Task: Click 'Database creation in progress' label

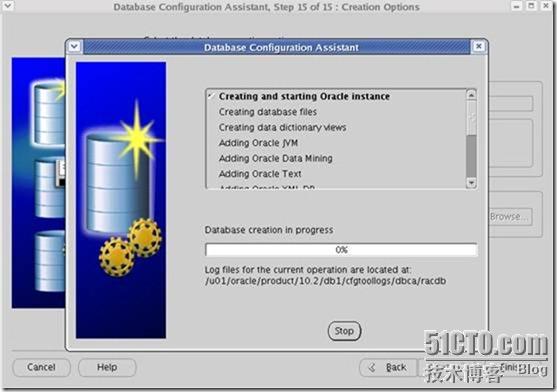Action: click(269, 230)
